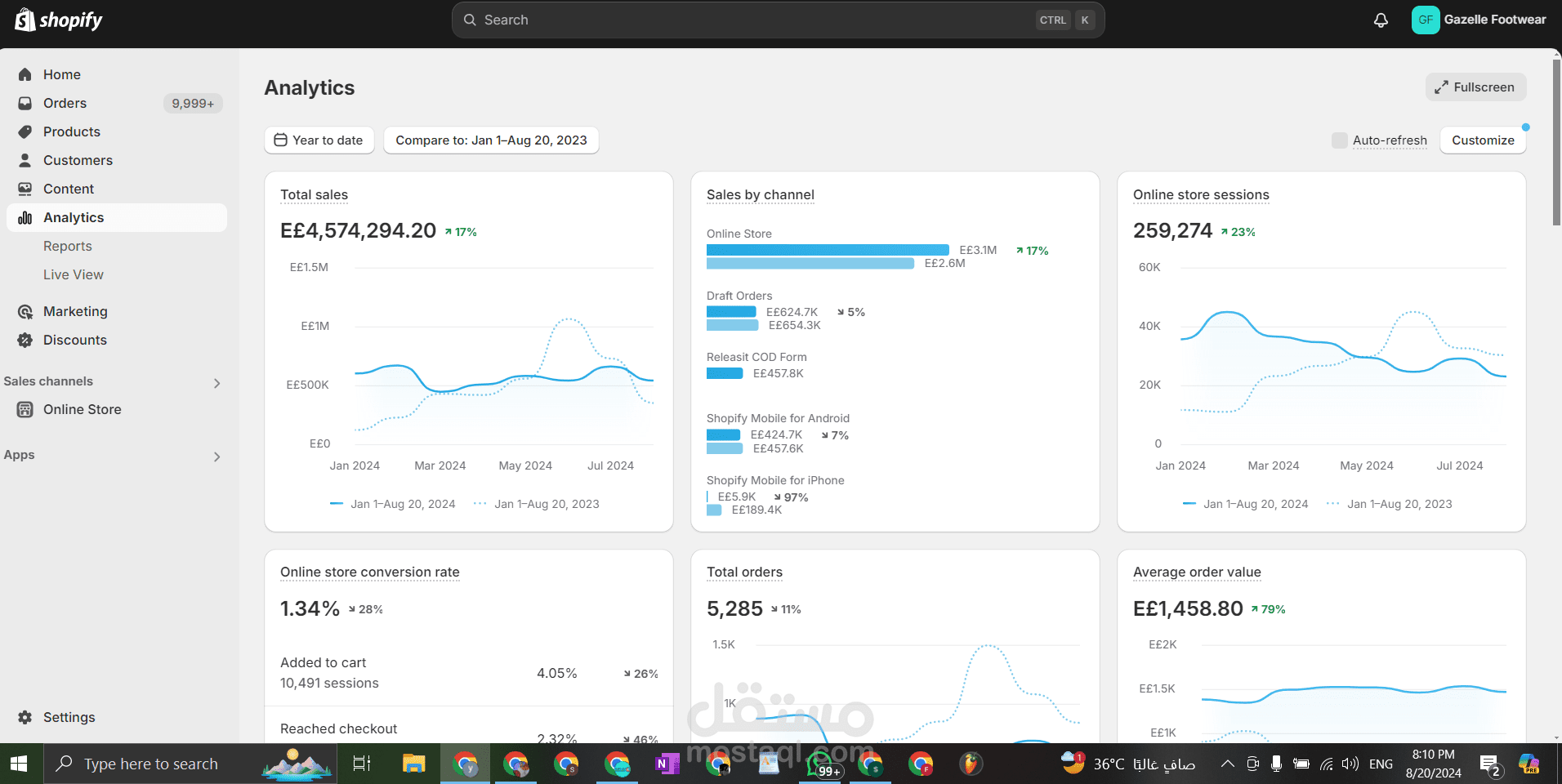Click the Reached checkout row label
This screenshot has width=1562, height=784.
[338, 728]
